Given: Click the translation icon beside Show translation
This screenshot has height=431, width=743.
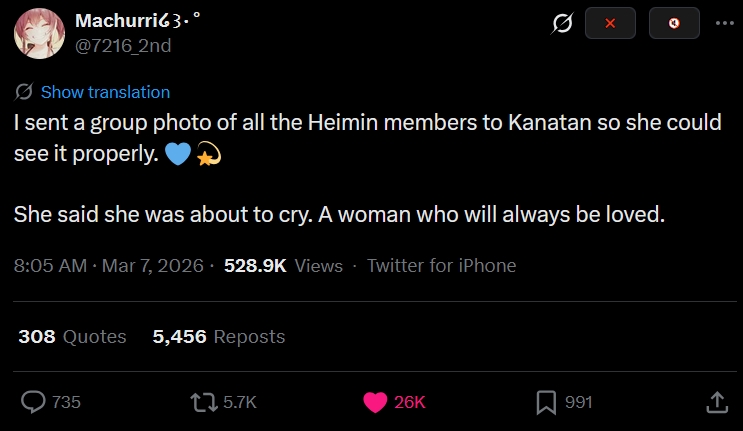Looking at the screenshot, I should [x=24, y=92].
